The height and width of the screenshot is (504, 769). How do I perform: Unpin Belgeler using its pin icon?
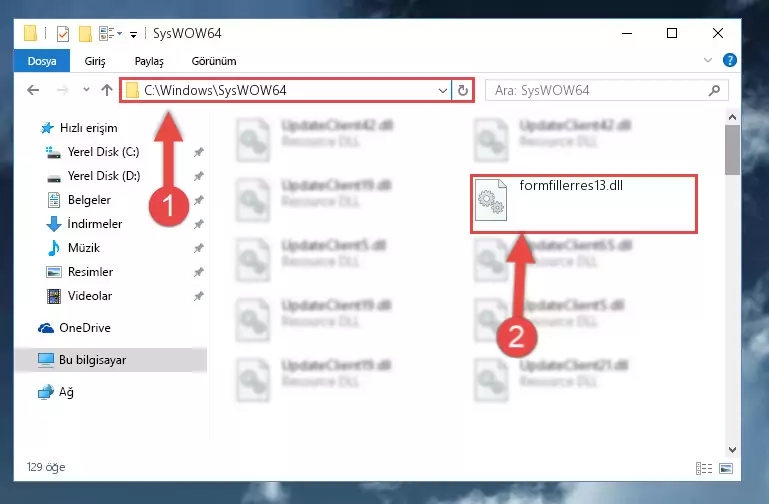click(x=199, y=200)
